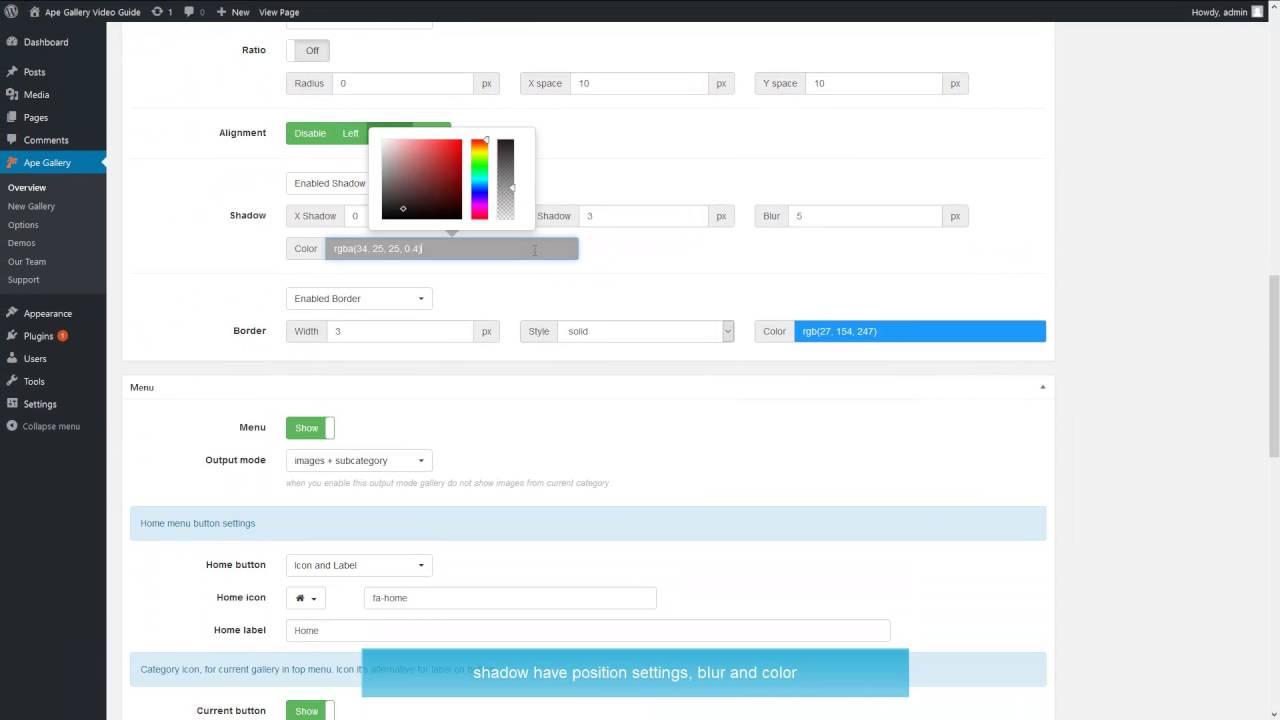Open Overview submenu item

coord(27,188)
